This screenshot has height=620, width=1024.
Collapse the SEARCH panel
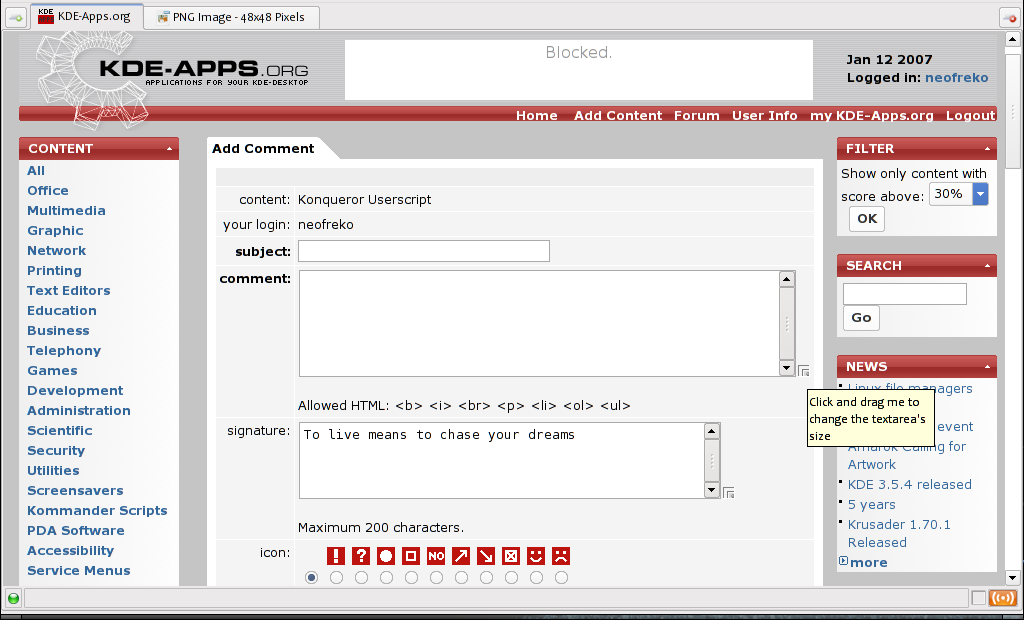click(x=987, y=266)
